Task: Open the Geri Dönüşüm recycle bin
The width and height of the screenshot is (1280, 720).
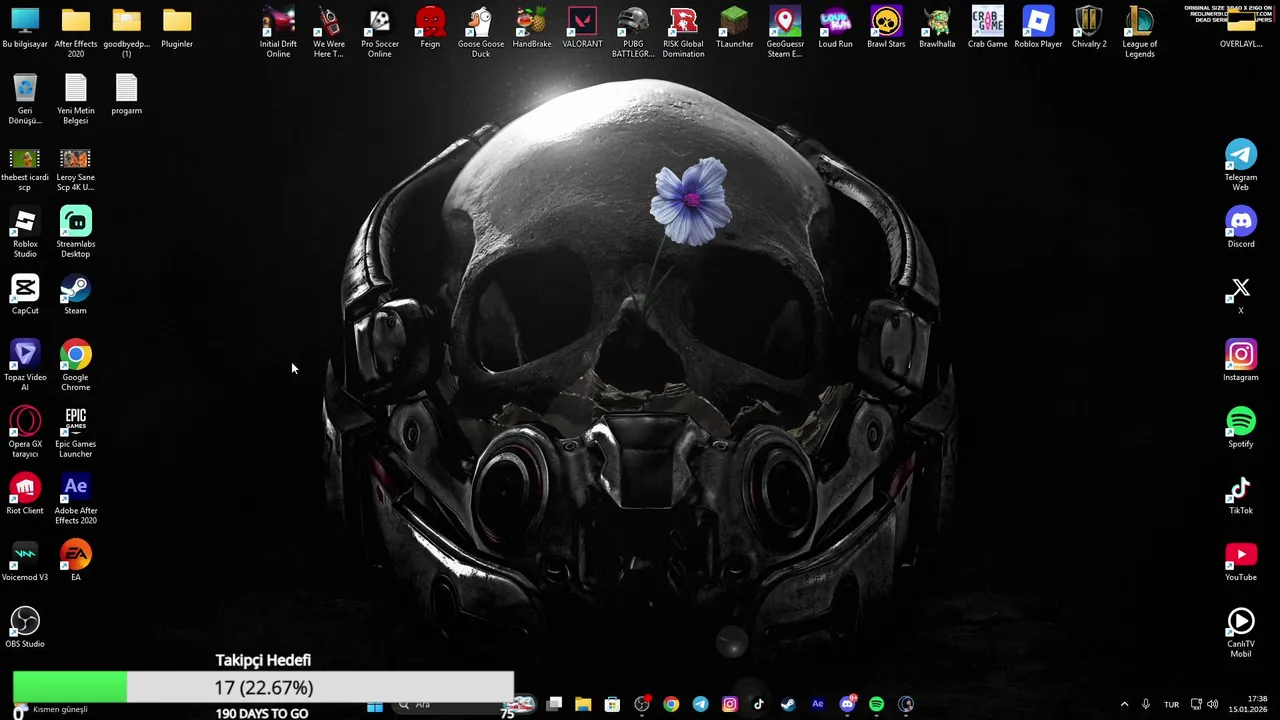Action: click(25, 100)
